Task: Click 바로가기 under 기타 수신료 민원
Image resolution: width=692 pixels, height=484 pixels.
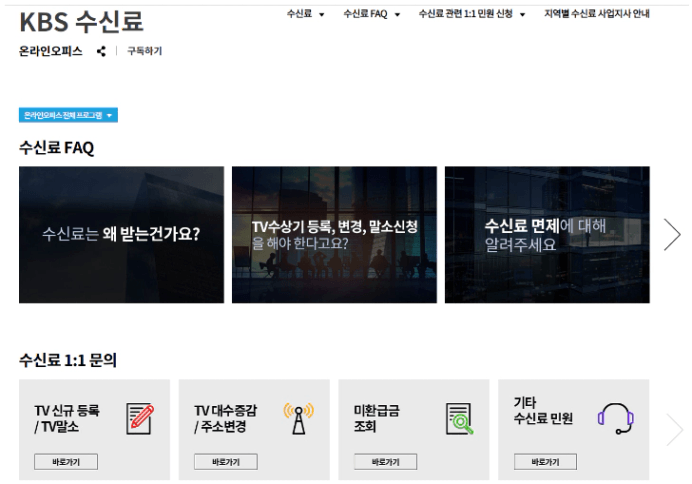Action: click(x=545, y=462)
